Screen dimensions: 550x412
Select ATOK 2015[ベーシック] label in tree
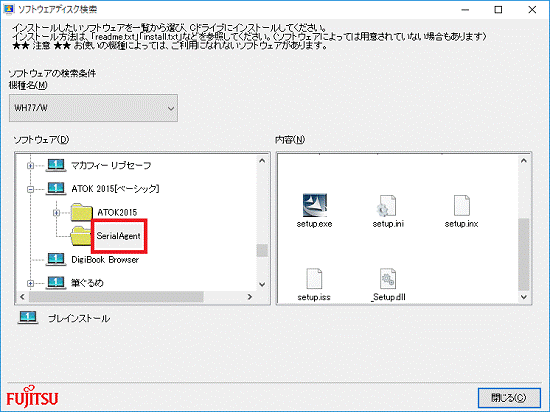[115, 189]
